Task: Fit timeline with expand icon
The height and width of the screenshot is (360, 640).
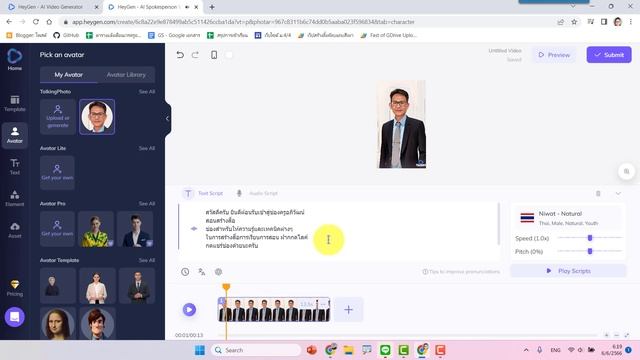Action: (x=627, y=335)
